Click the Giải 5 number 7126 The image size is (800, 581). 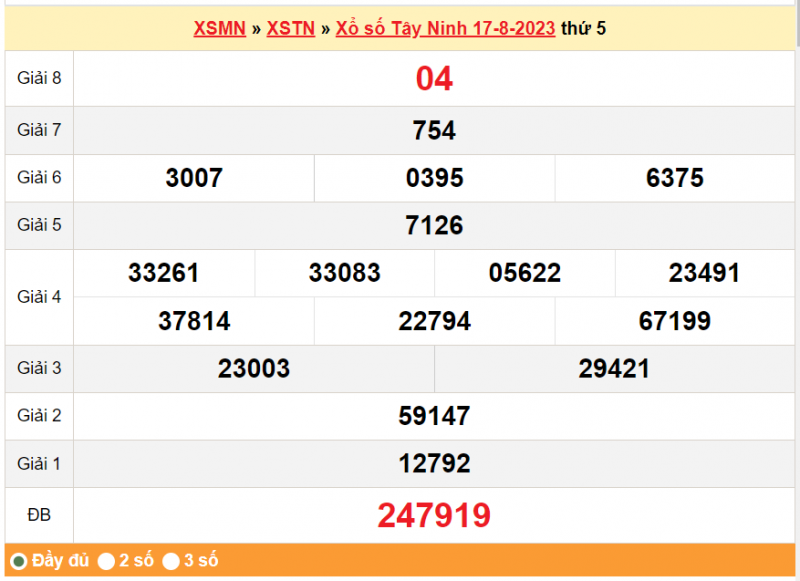434,225
